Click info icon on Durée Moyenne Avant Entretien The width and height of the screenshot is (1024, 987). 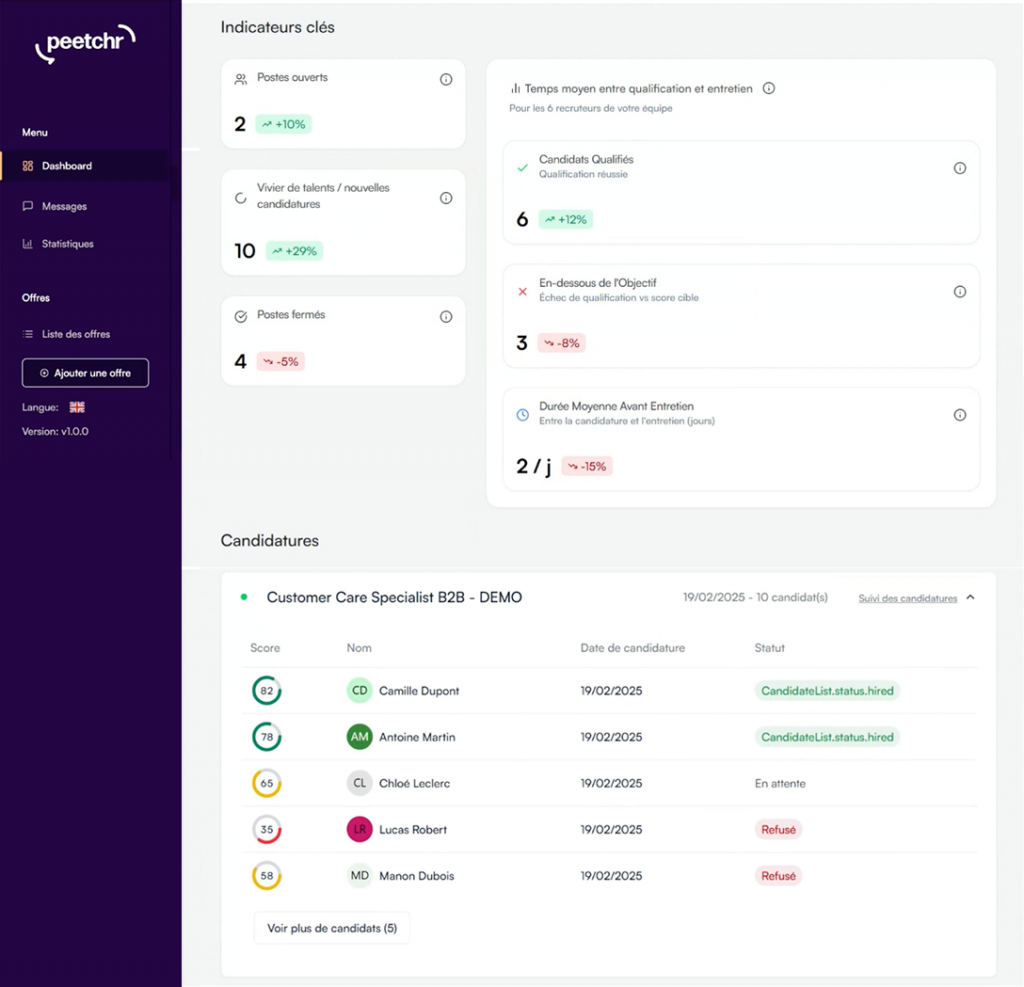coord(960,415)
